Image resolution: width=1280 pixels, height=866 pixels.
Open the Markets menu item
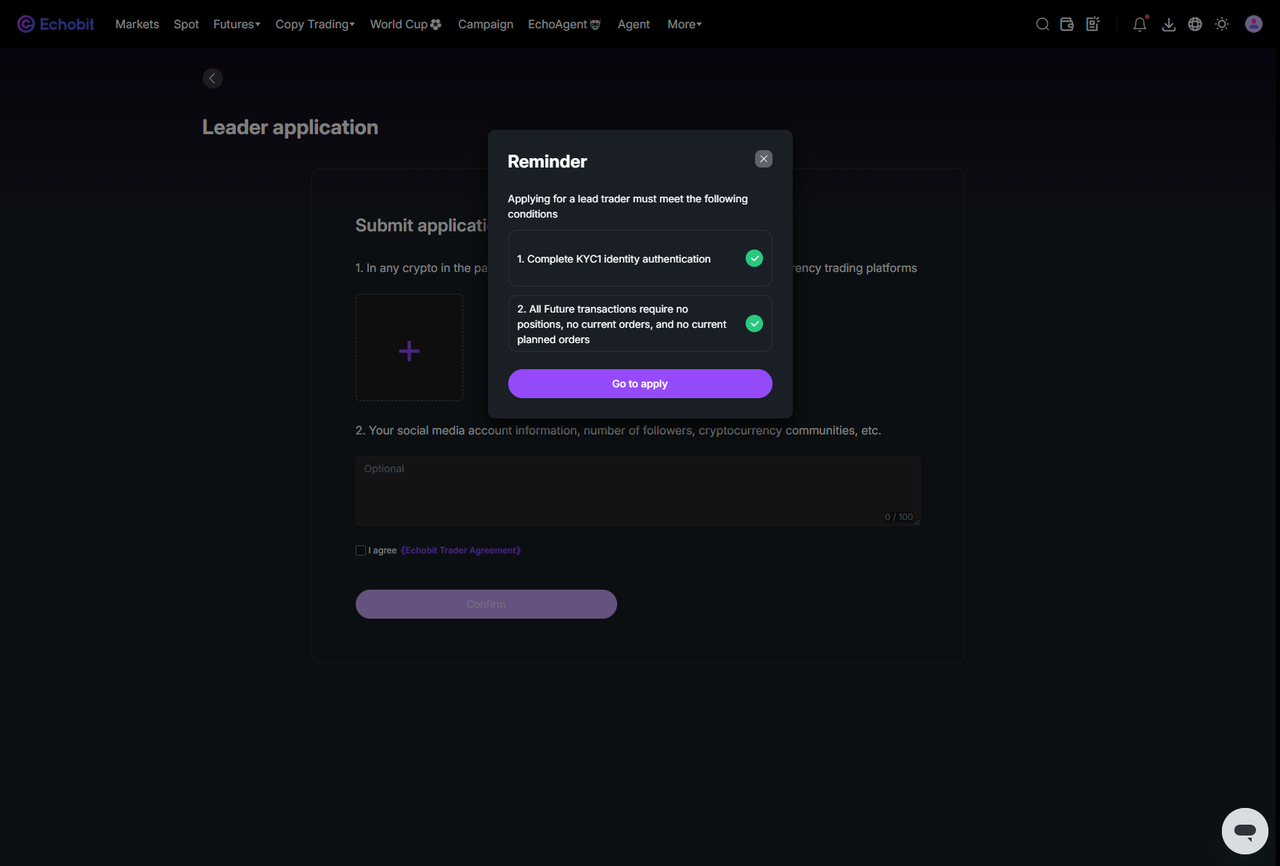(137, 24)
